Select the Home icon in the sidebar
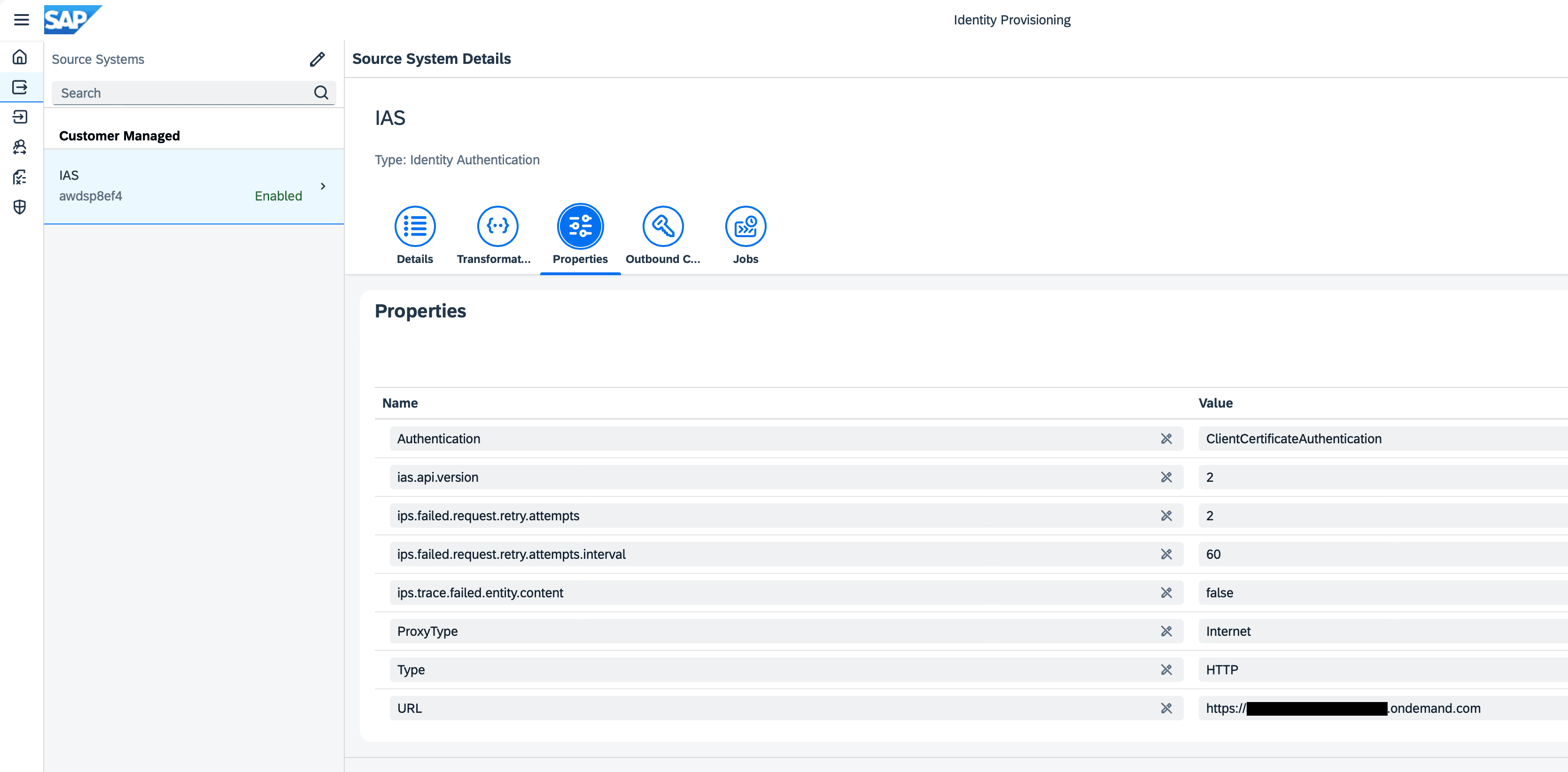This screenshot has height=772, width=1568. (20, 56)
